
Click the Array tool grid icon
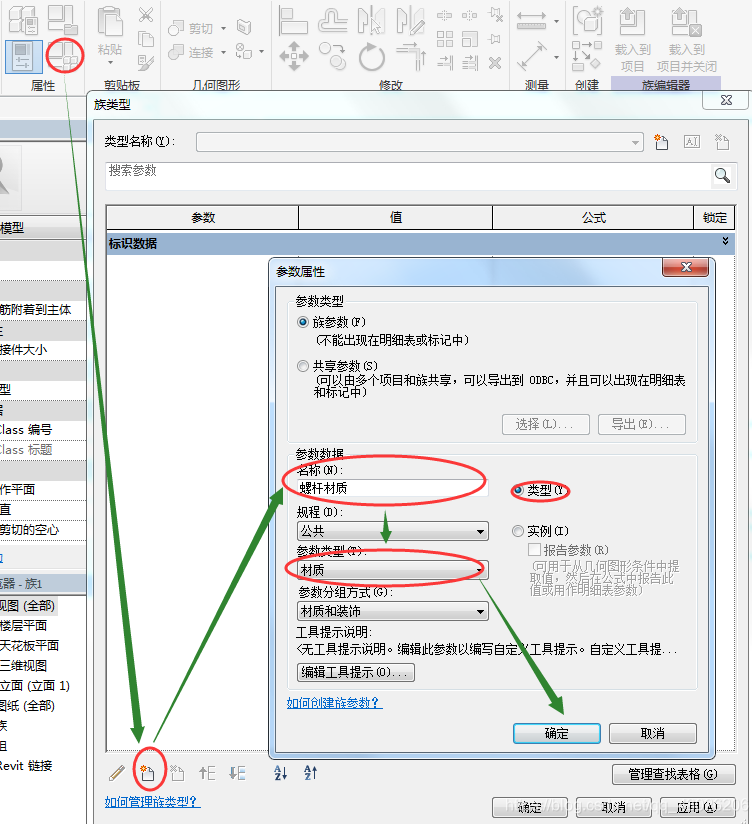click(445, 39)
